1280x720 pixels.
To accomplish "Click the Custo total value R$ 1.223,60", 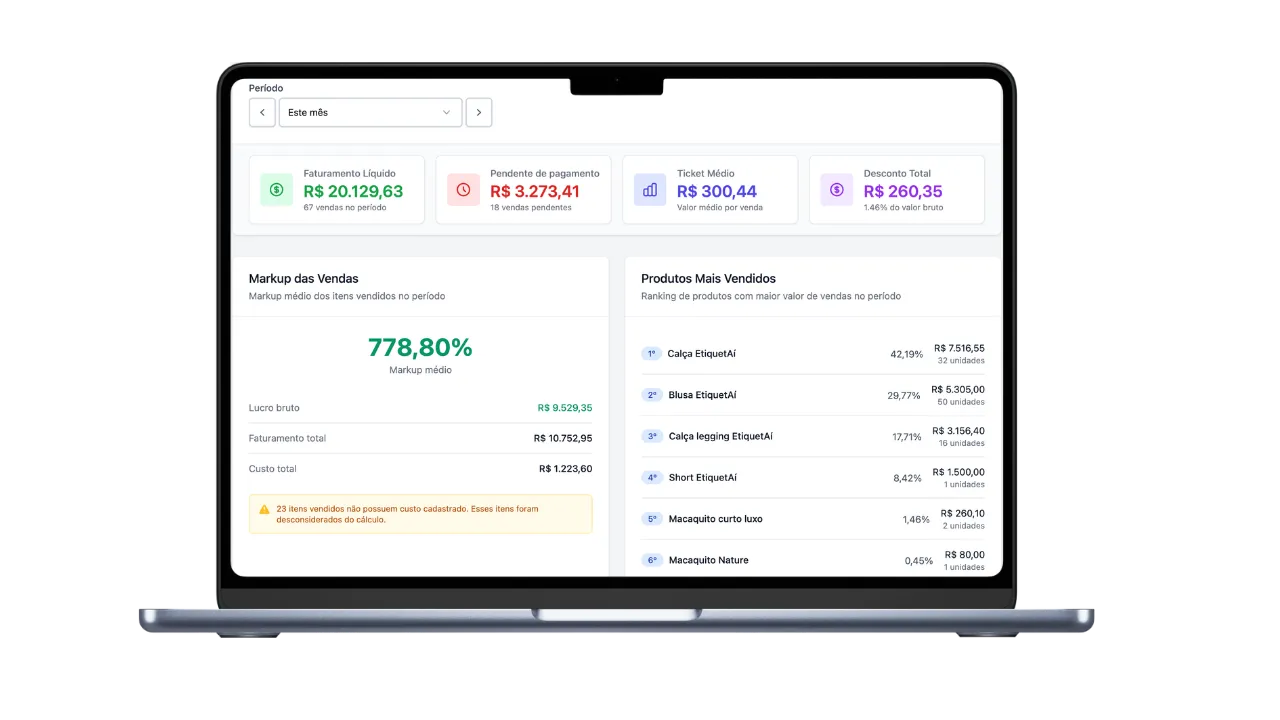I will point(566,469).
